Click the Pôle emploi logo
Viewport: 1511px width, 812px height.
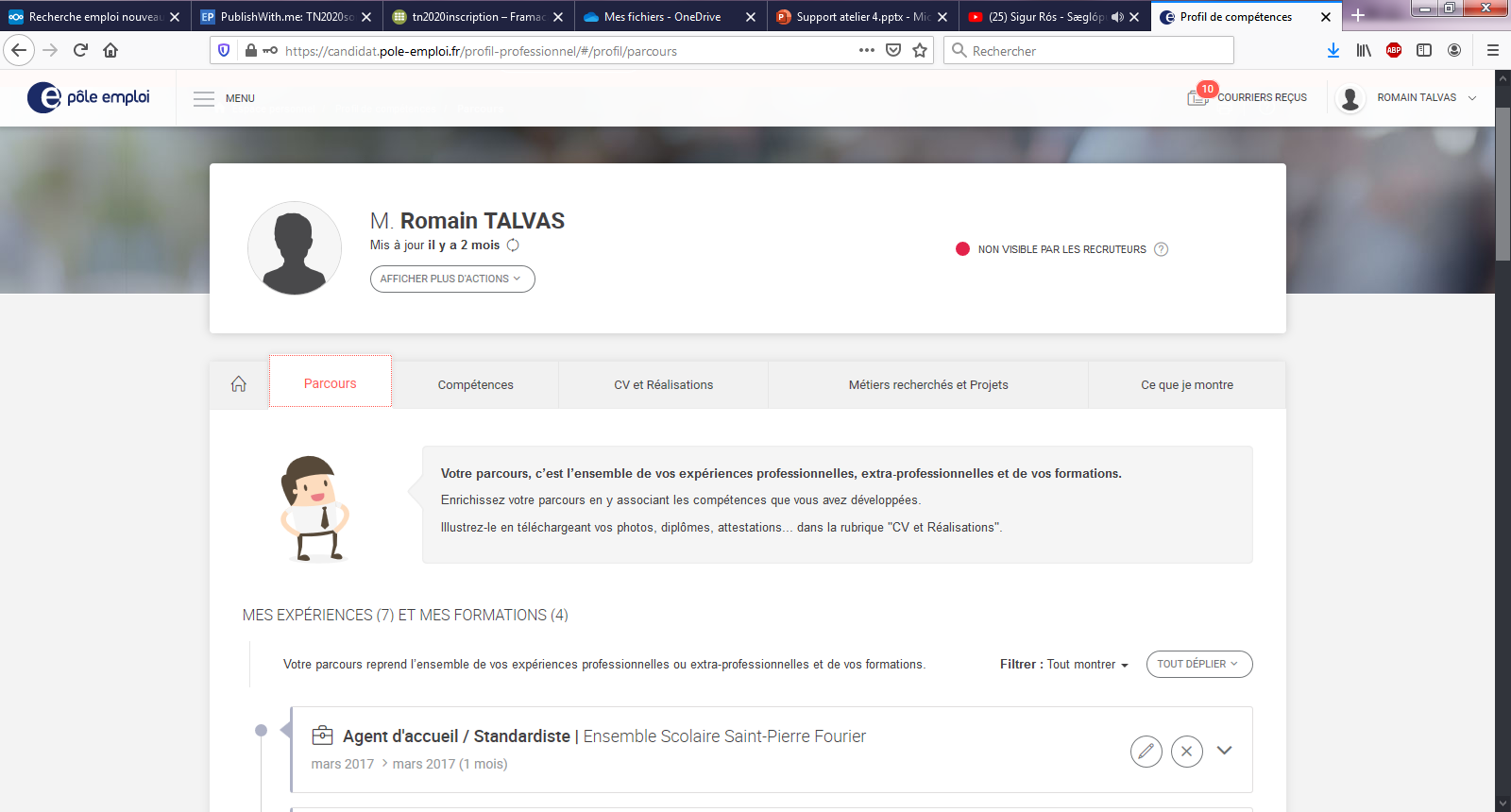89,97
